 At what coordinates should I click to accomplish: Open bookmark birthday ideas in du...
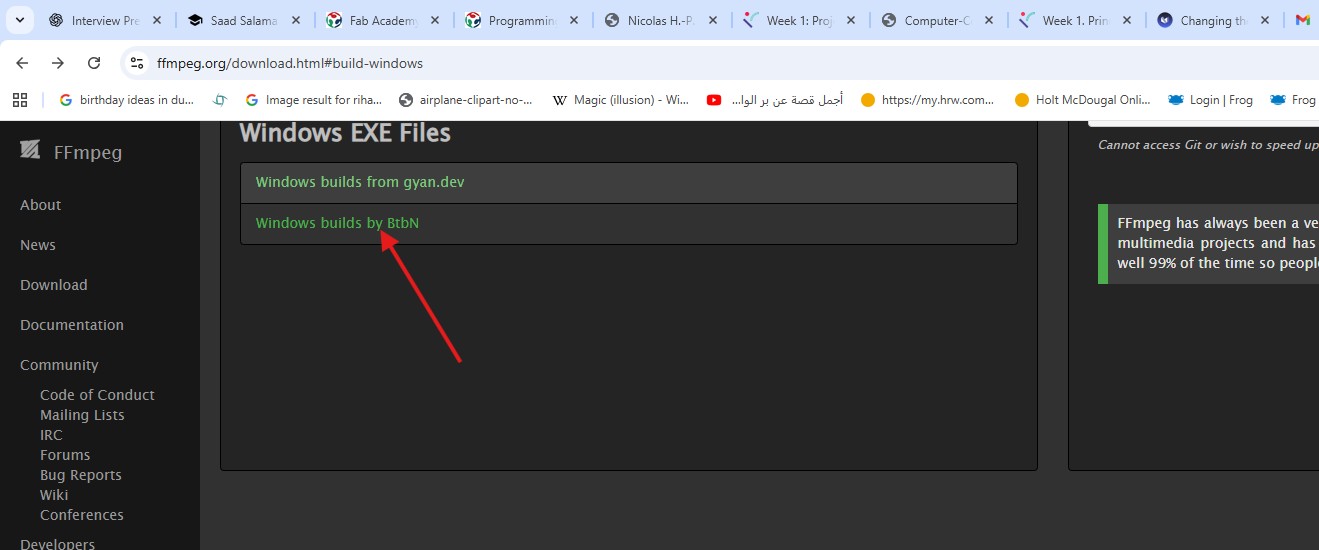tap(126, 100)
